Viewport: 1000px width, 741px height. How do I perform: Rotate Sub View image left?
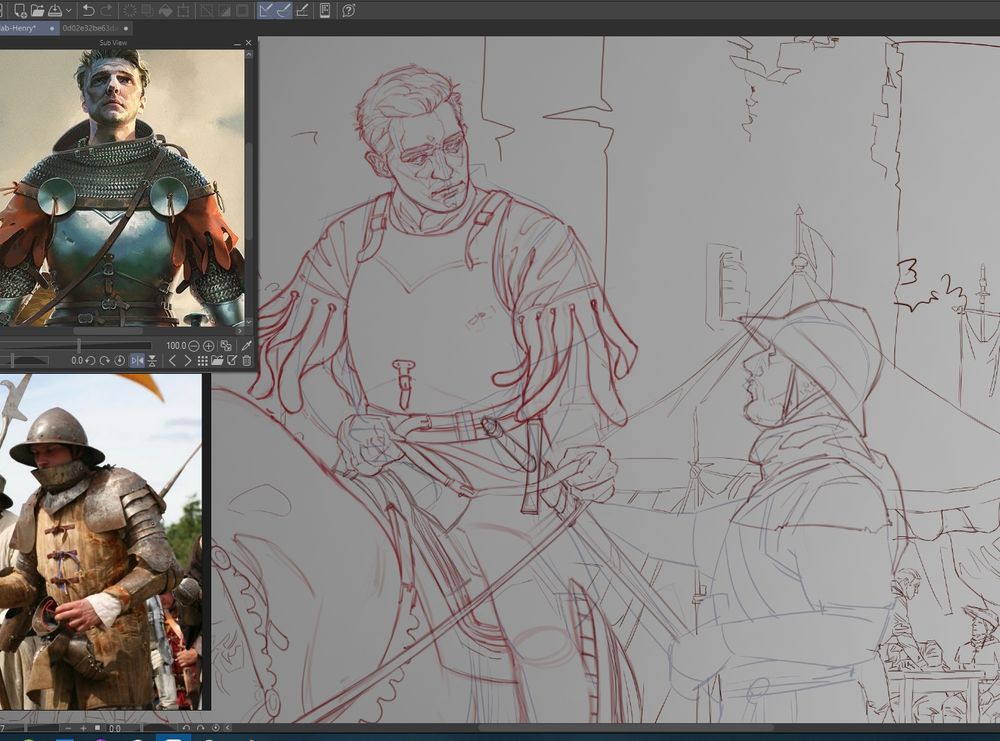coord(90,361)
